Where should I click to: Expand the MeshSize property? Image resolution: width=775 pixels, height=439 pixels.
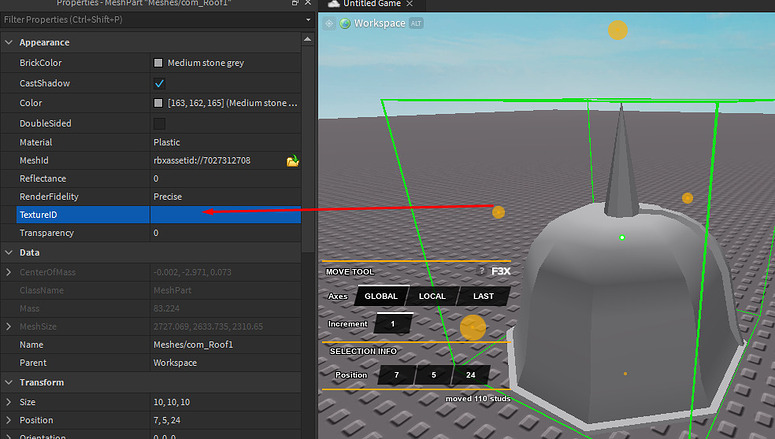8,326
